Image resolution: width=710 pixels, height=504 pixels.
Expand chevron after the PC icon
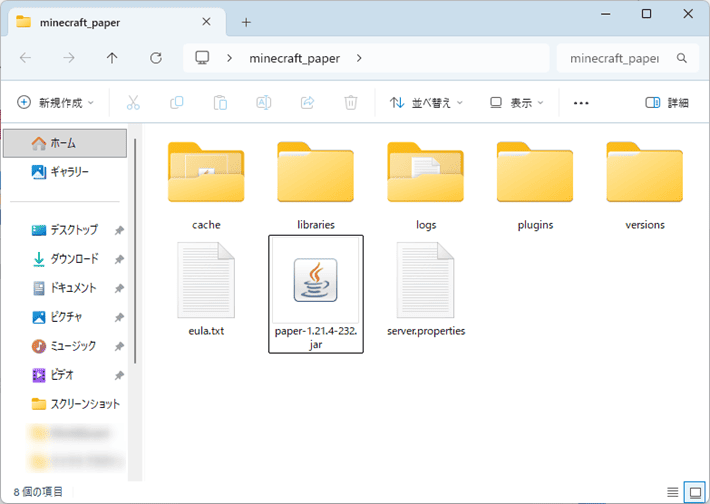230,58
